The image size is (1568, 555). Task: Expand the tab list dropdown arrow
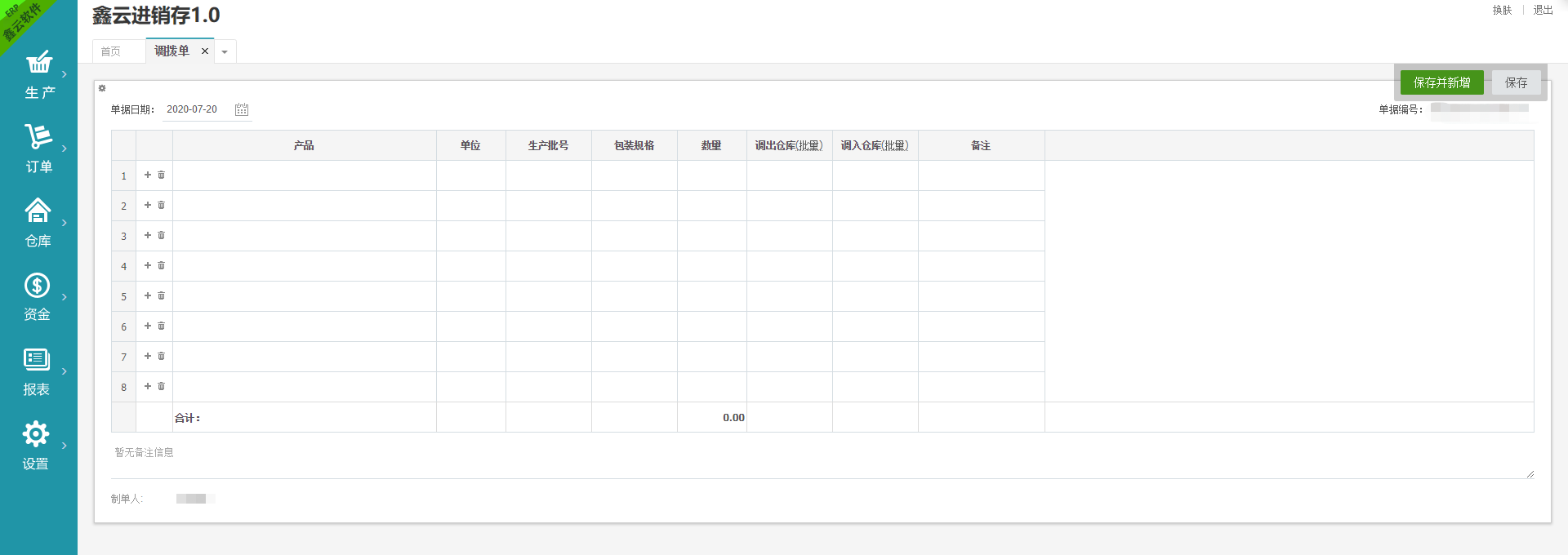click(x=225, y=51)
